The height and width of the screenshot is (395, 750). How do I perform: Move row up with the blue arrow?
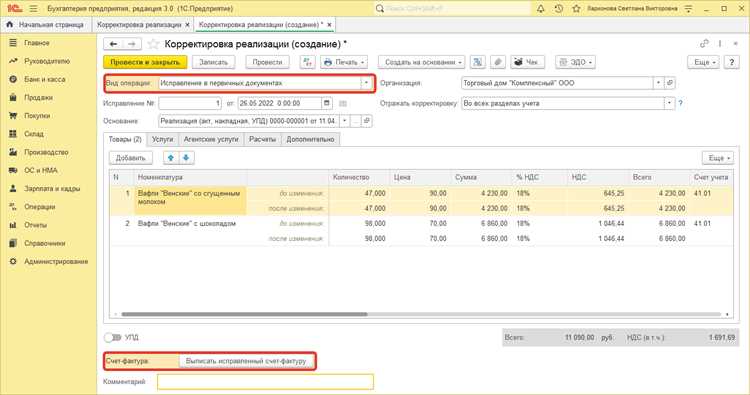(x=171, y=158)
